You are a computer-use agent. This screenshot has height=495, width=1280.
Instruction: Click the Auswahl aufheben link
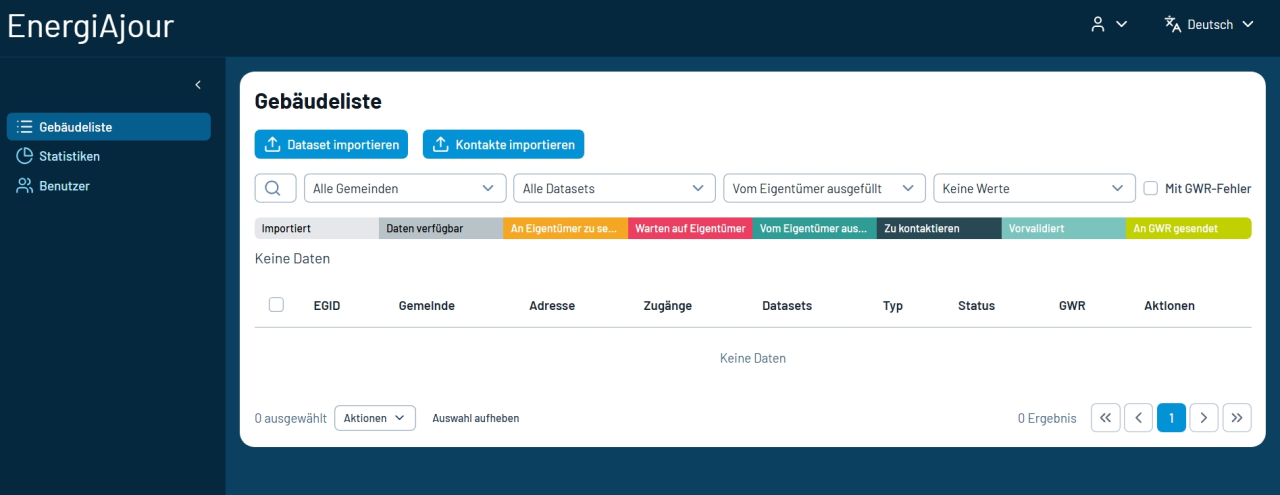476,418
